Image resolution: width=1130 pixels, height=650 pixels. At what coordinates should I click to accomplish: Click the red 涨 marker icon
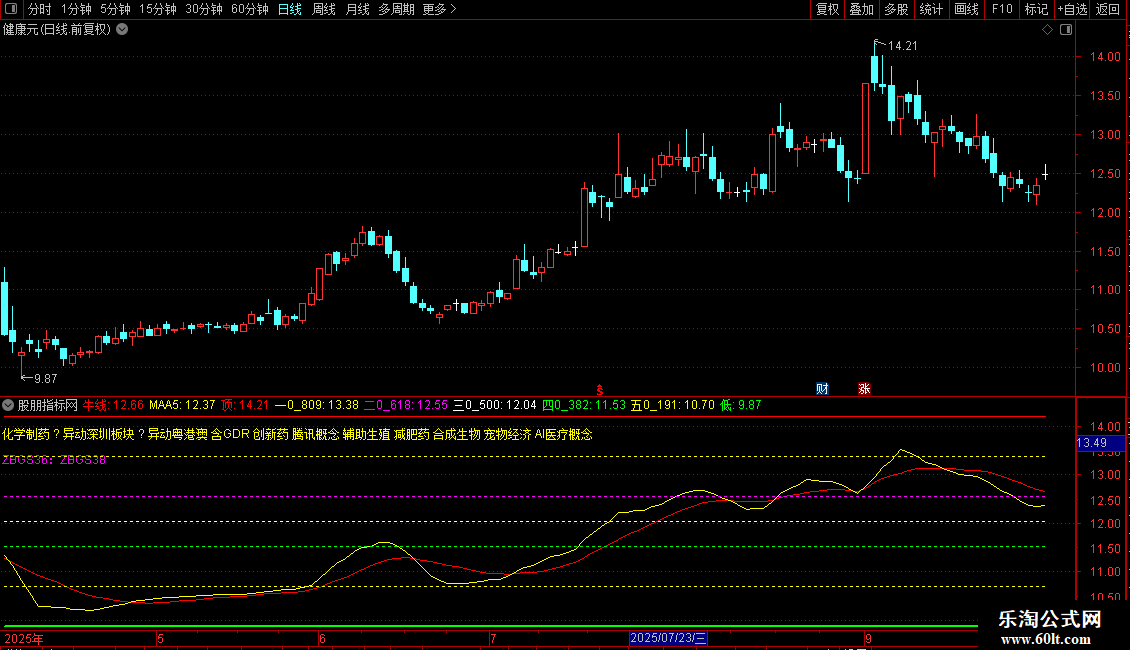pos(864,388)
